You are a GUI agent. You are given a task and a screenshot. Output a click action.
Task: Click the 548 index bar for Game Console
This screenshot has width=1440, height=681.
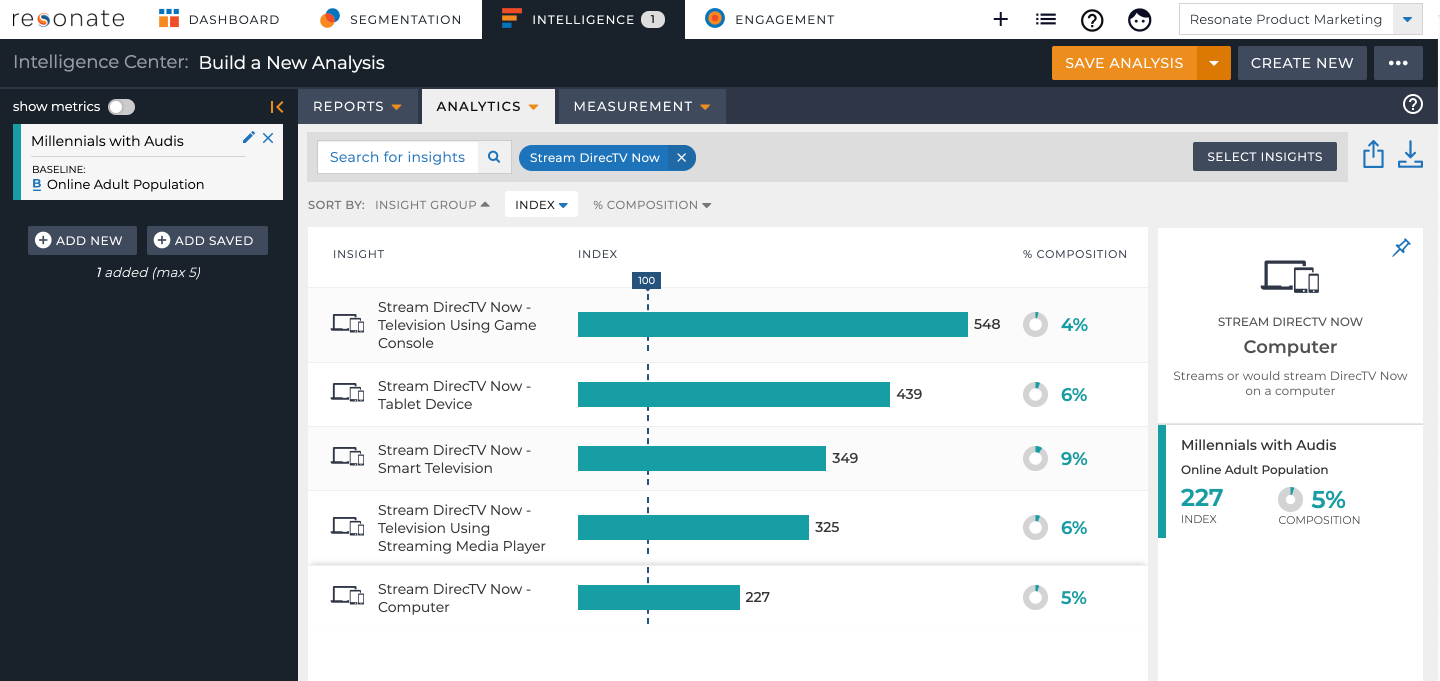pos(773,325)
